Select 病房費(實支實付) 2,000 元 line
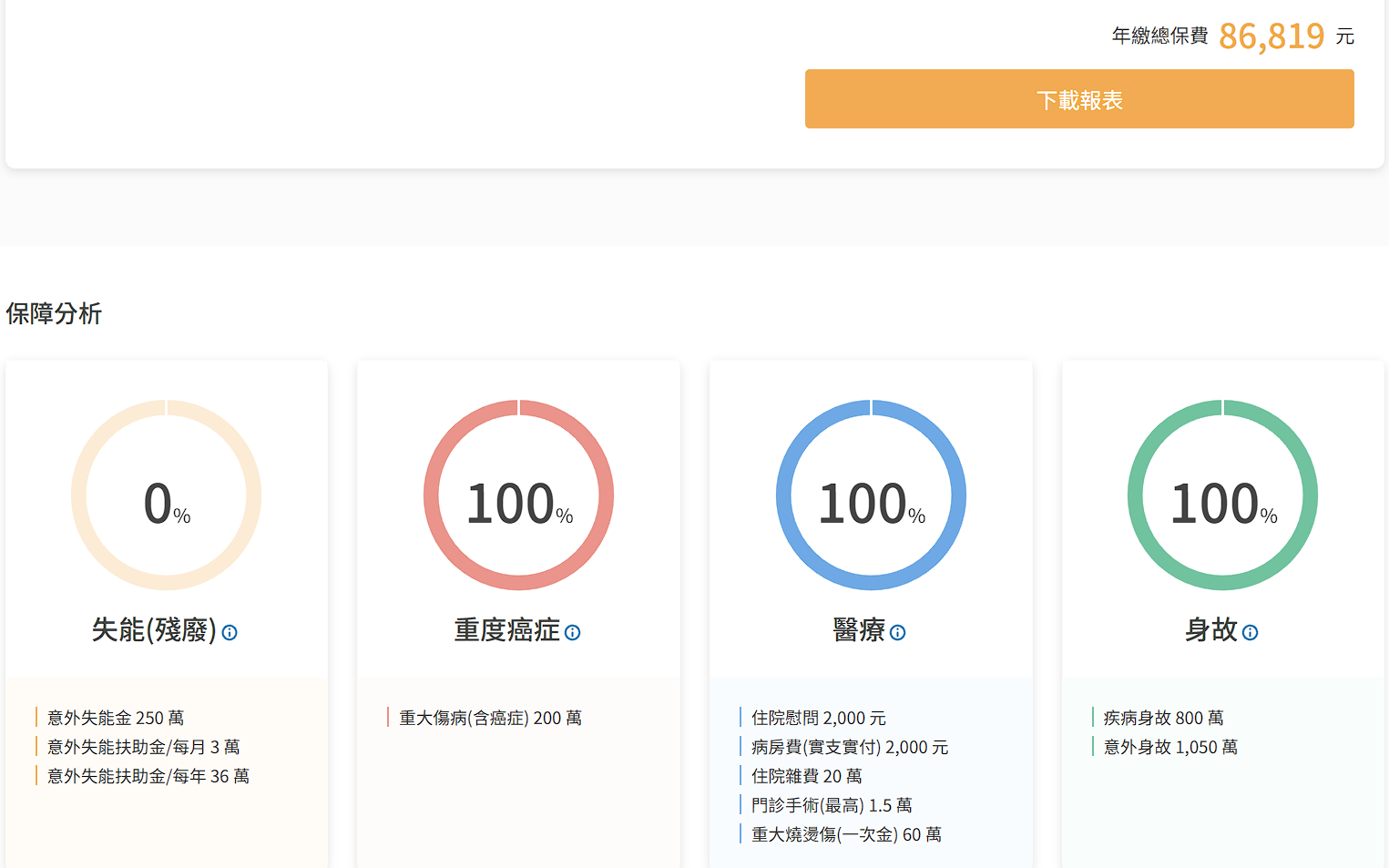 (x=849, y=747)
